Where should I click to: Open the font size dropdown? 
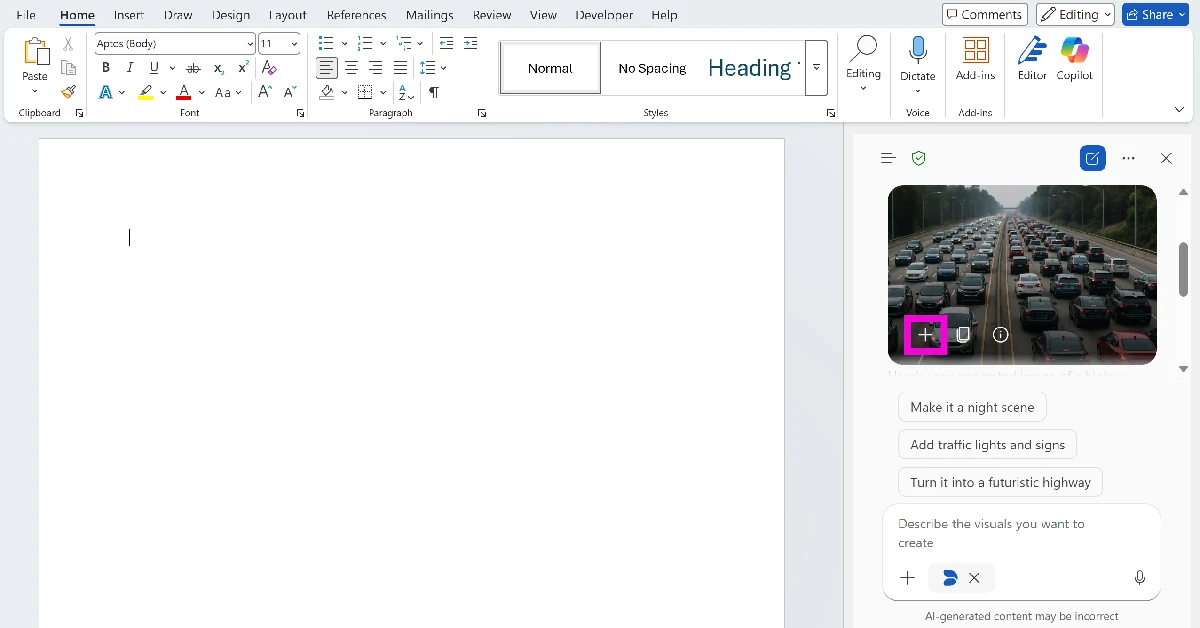point(293,43)
